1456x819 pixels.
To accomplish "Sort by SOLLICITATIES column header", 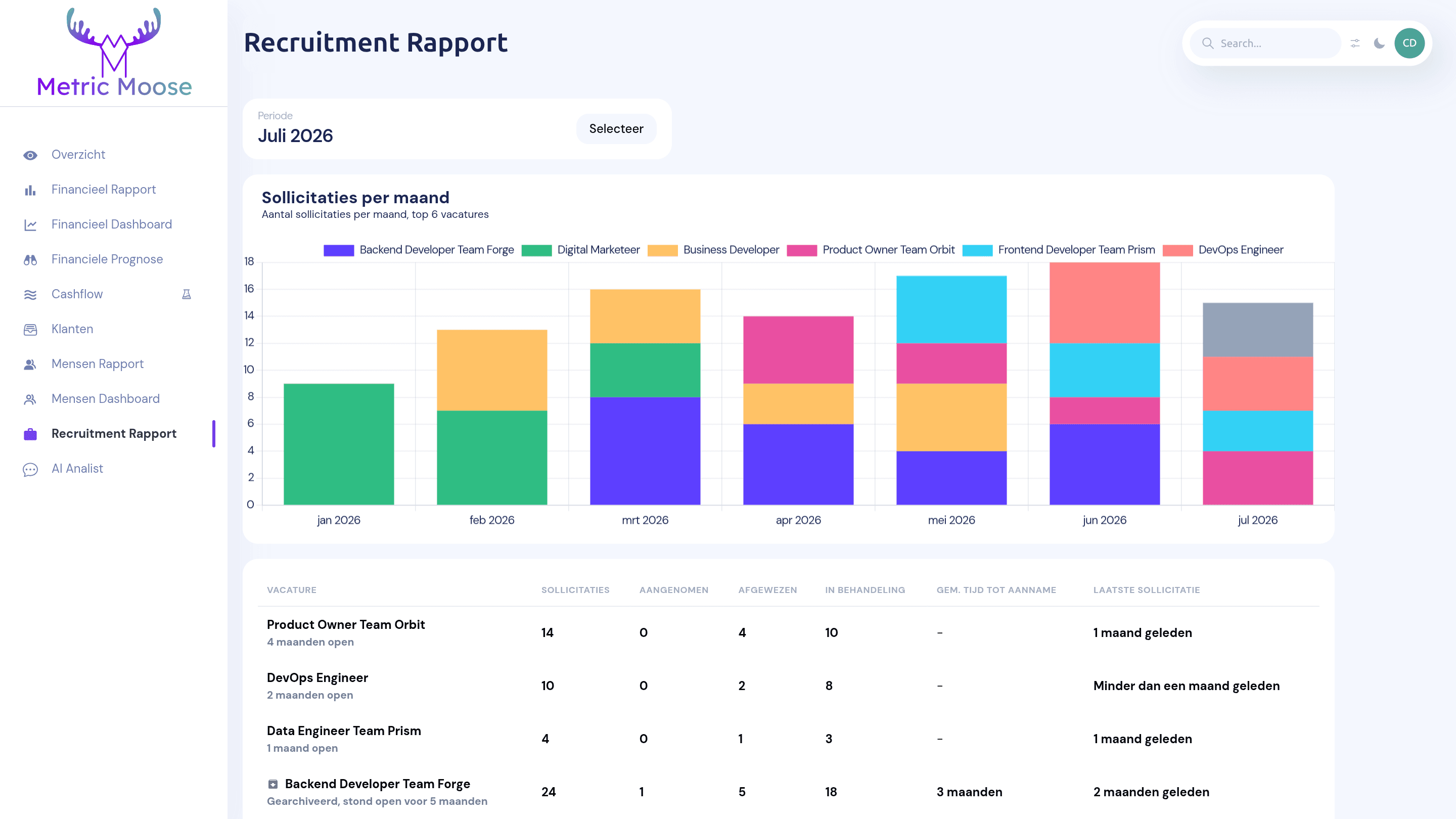I will 575,590.
